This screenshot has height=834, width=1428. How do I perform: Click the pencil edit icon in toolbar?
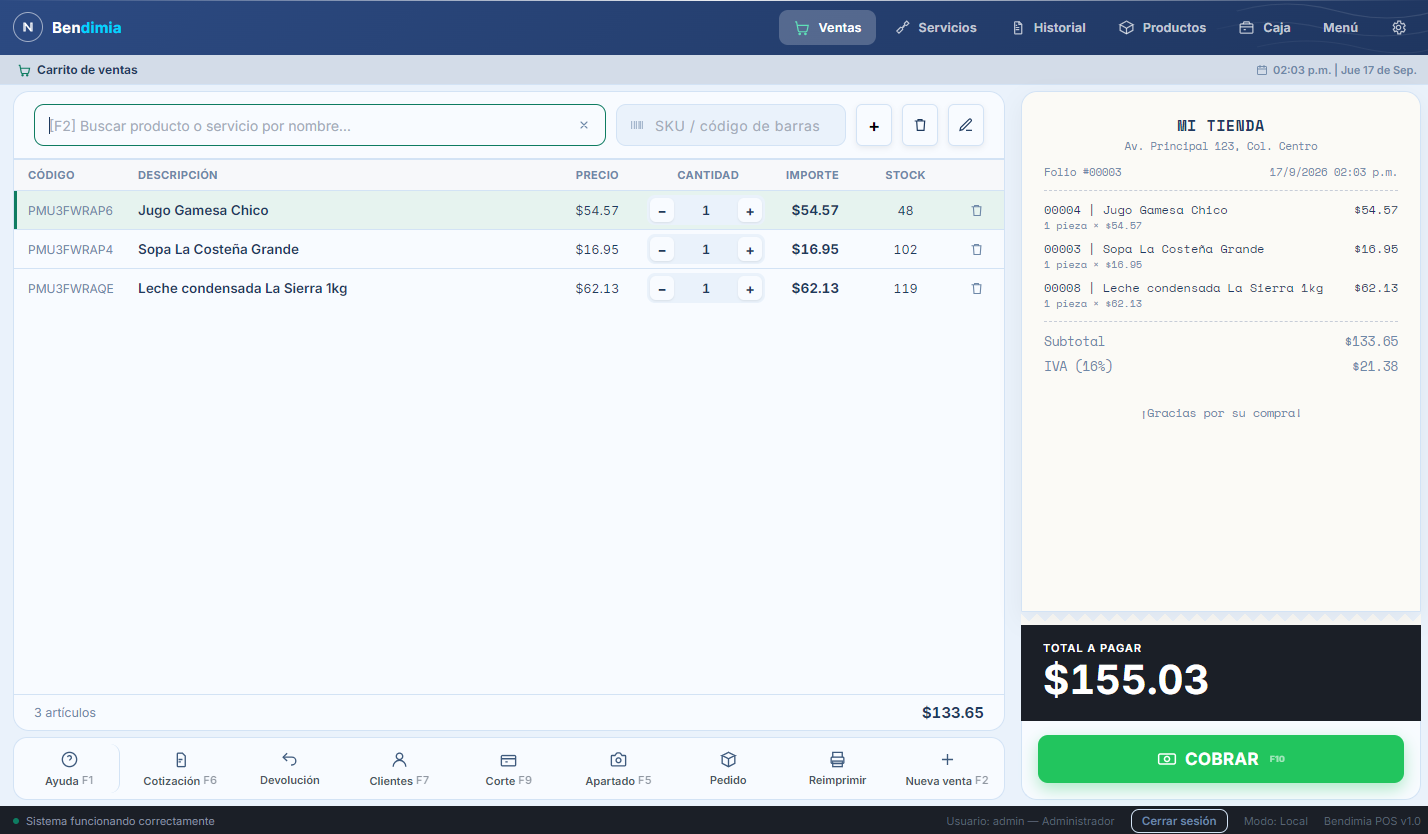(x=966, y=125)
